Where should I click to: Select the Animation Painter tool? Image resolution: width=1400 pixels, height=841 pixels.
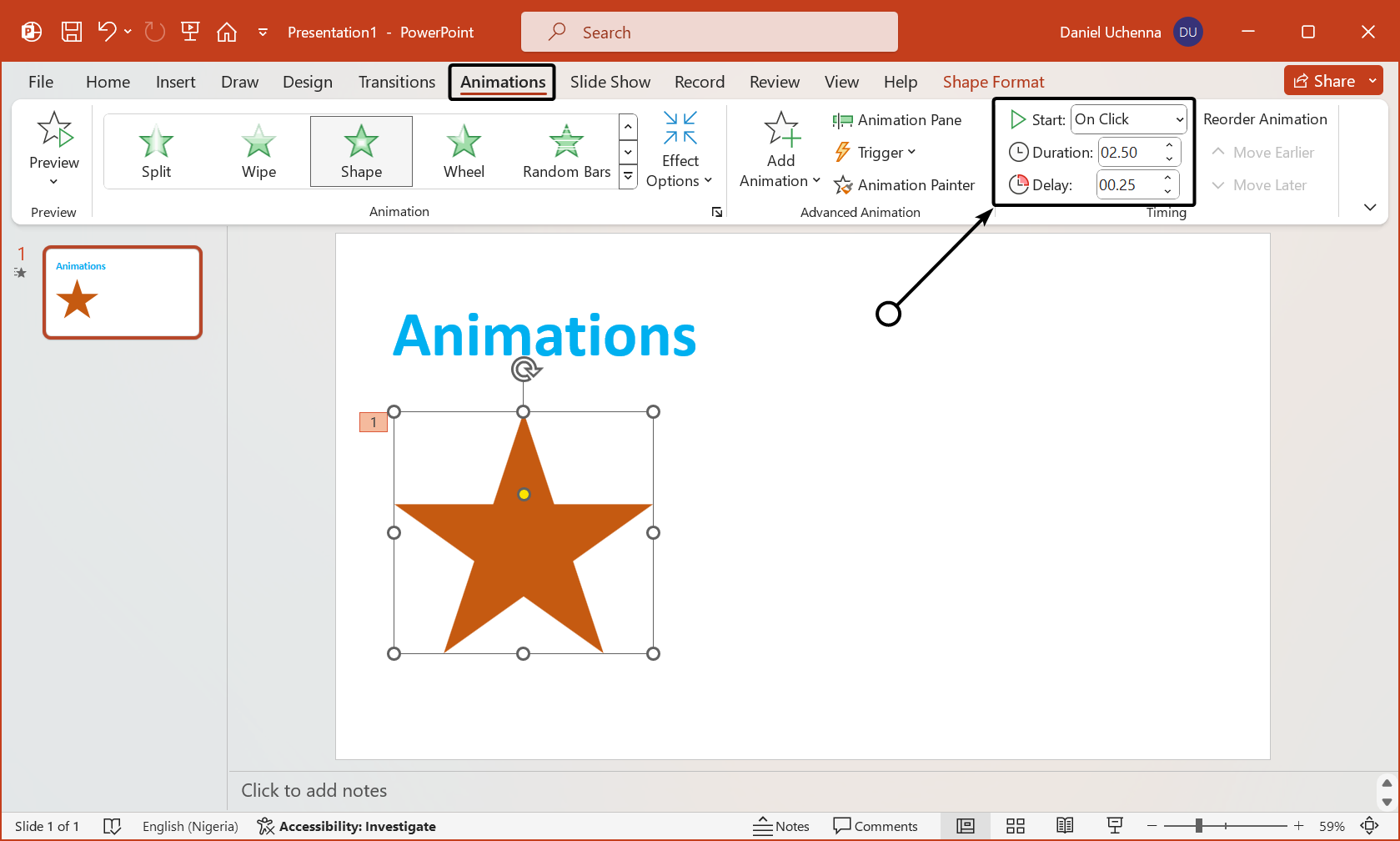point(906,184)
